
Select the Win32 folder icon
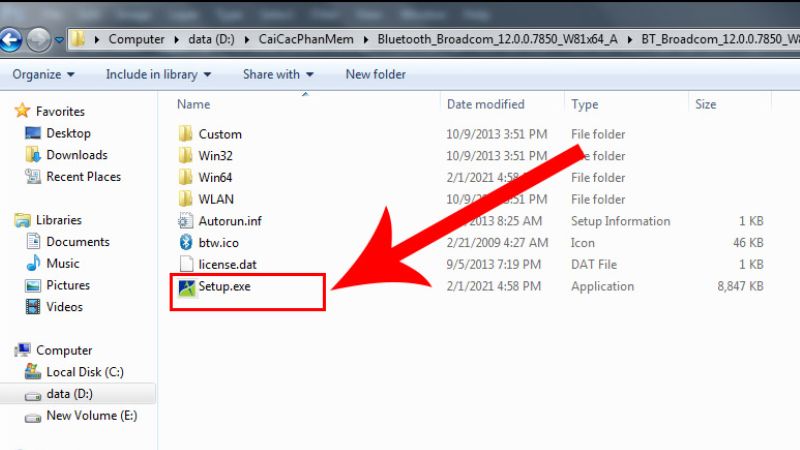coord(186,155)
